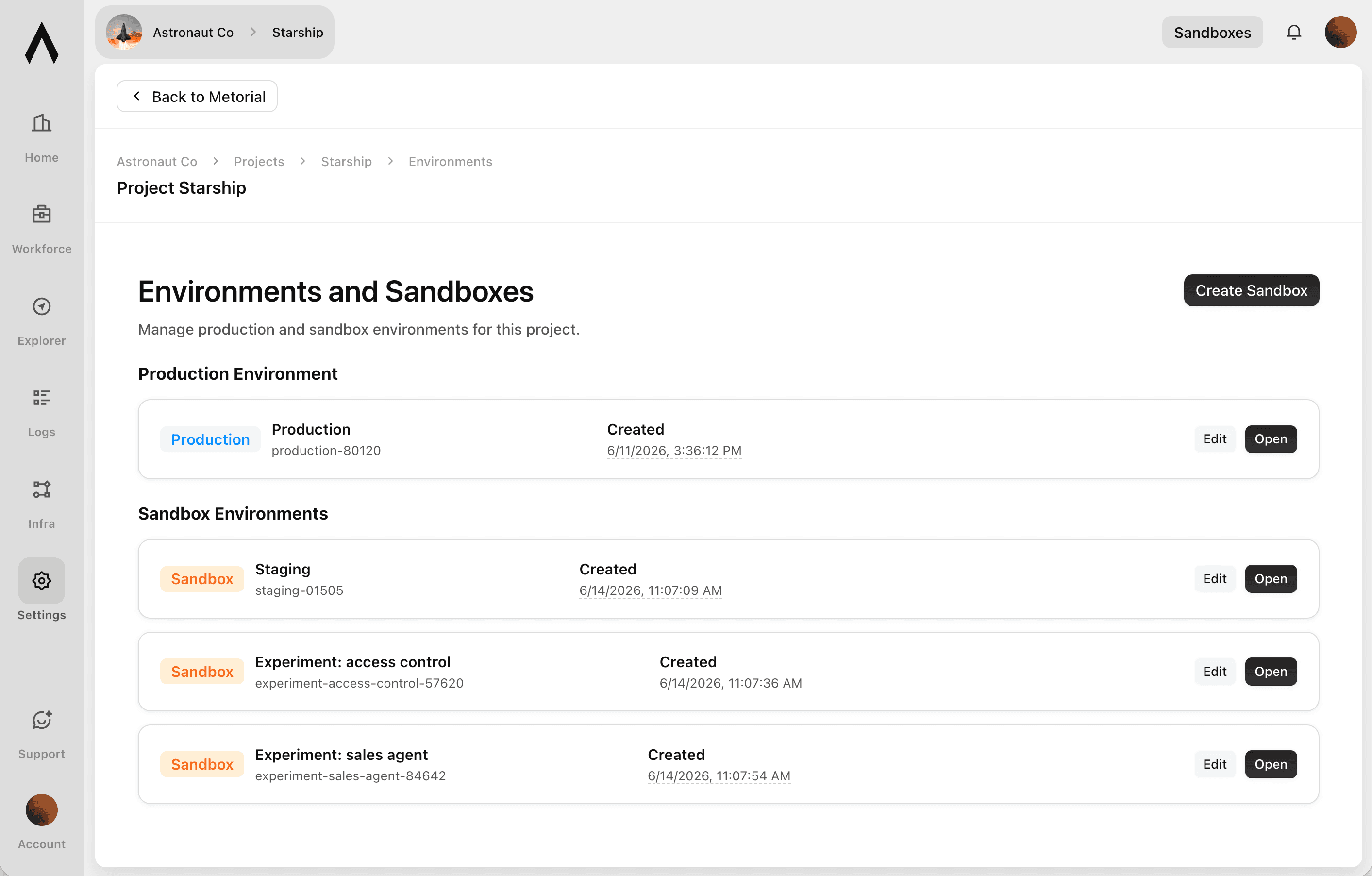
Task: Edit the Production environment
Action: [x=1214, y=439]
